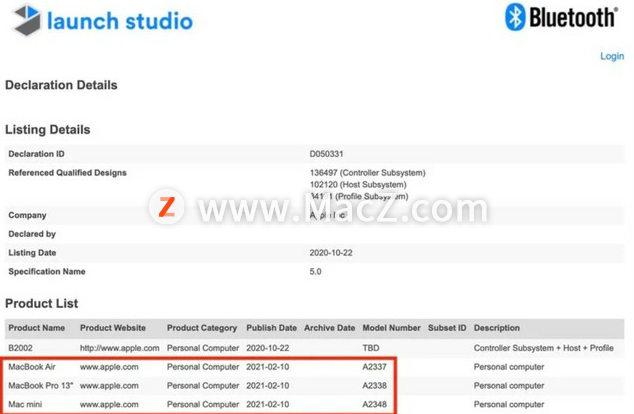The image size is (634, 414).
Task: Click the Declaration ID label
Action: coord(36,154)
